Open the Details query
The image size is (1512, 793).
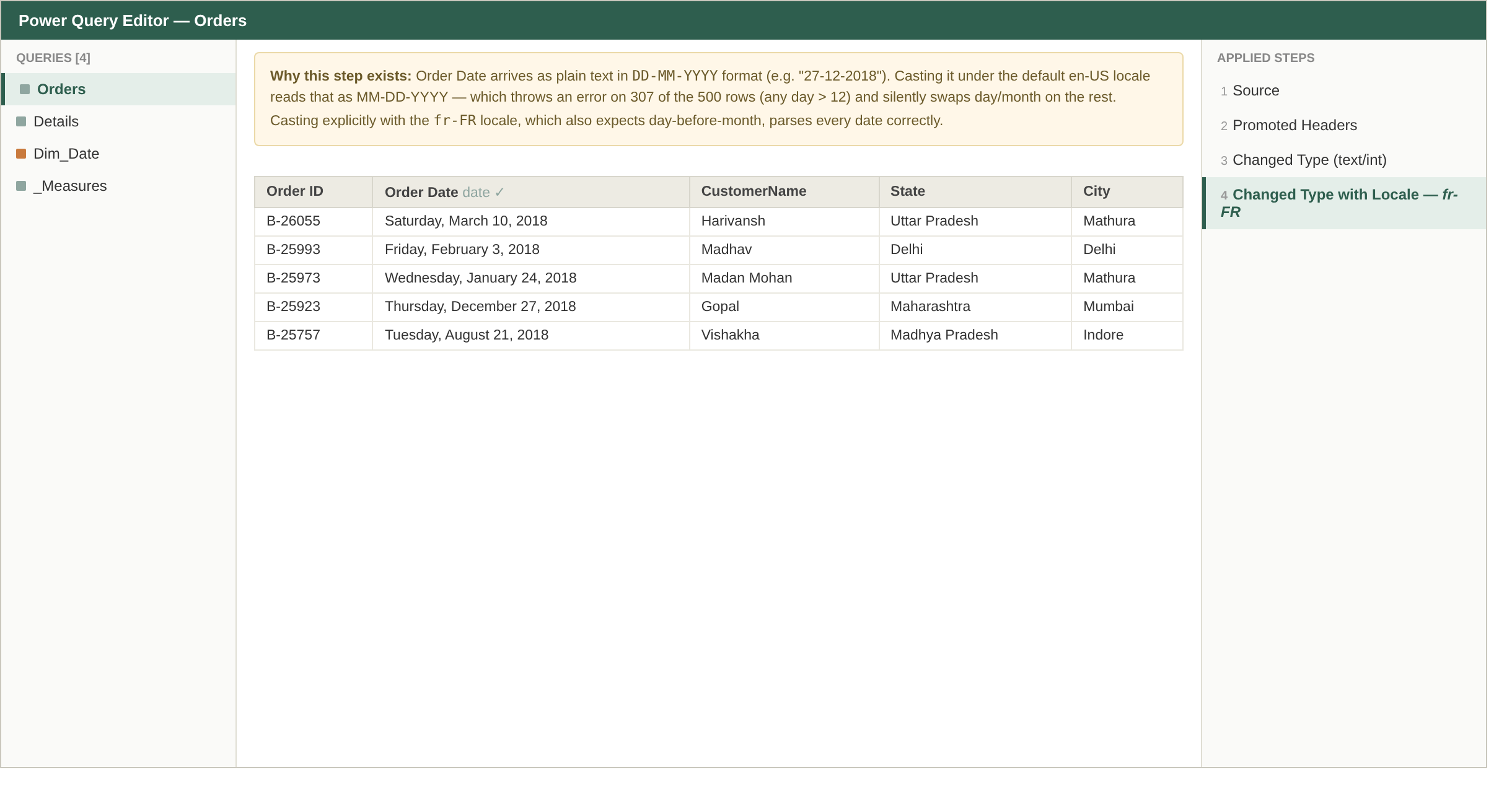119,121
